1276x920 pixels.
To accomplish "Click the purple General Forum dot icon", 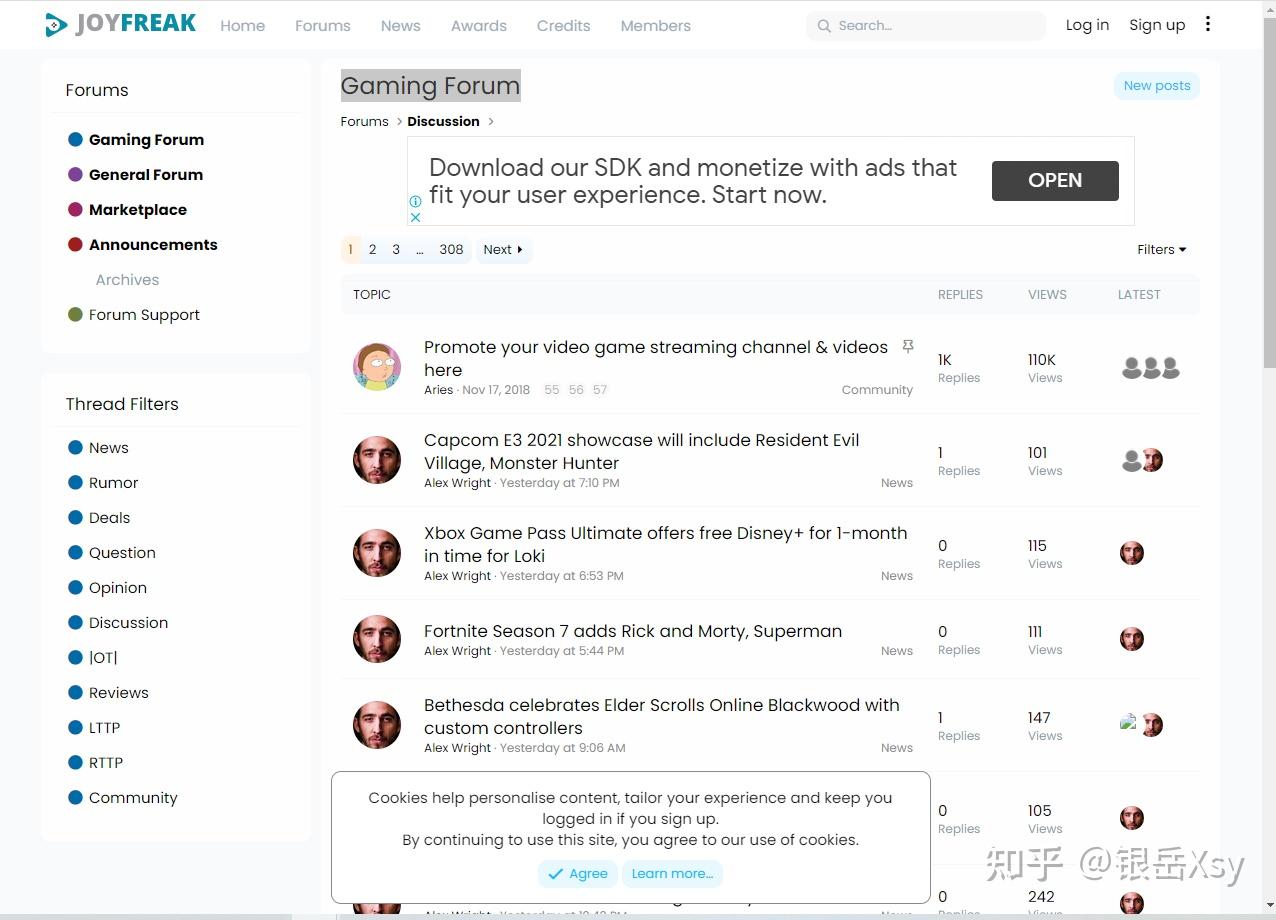I will (x=75, y=174).
